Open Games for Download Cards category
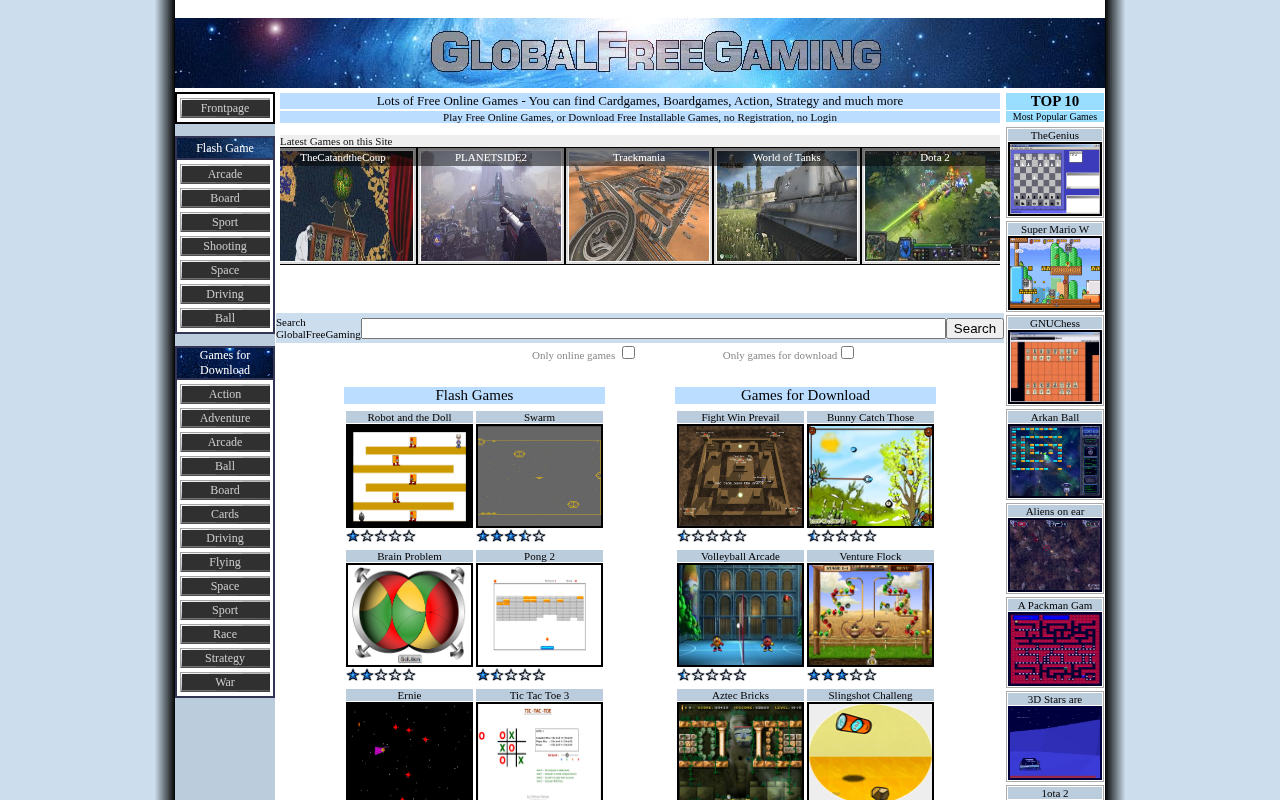The width and height of the screenshot is (1280, 800). coord(225,514)
